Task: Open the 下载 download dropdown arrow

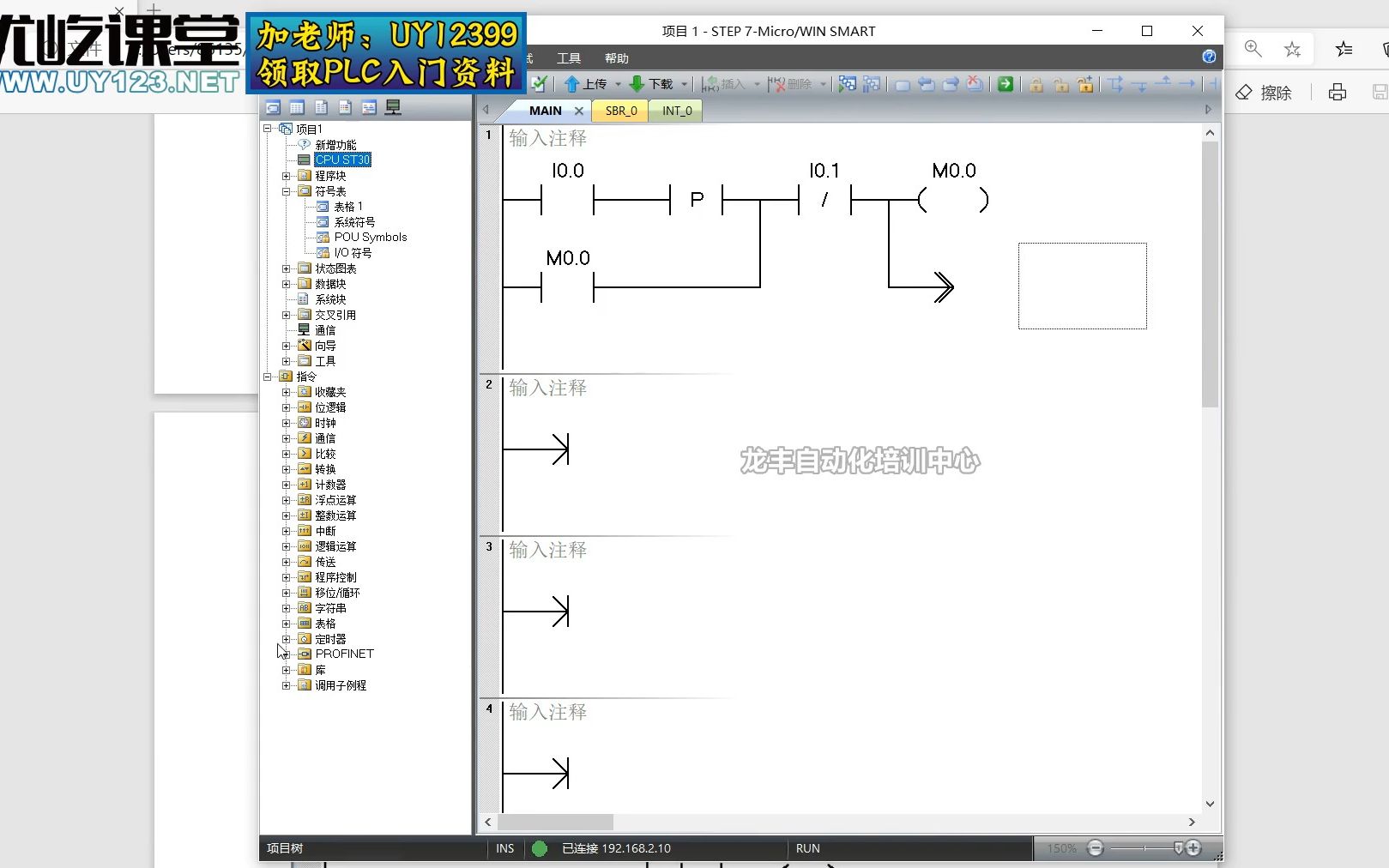Action: (x=684, y=84)
